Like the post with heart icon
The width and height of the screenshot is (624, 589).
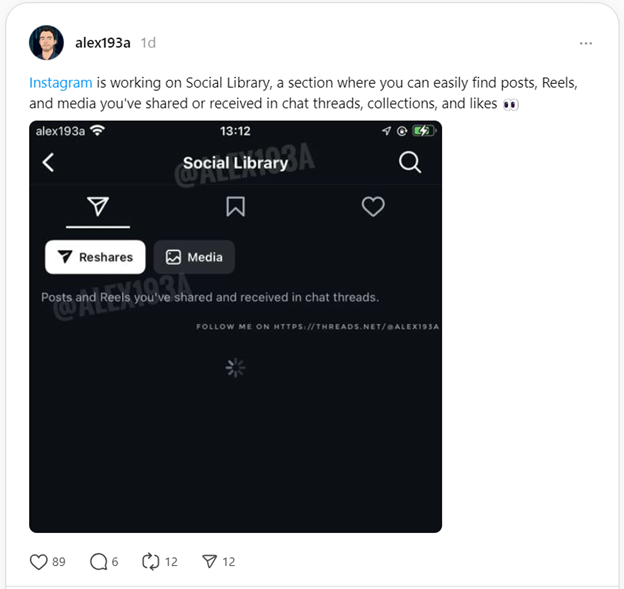pyautogui.click(x=39, y=562)
